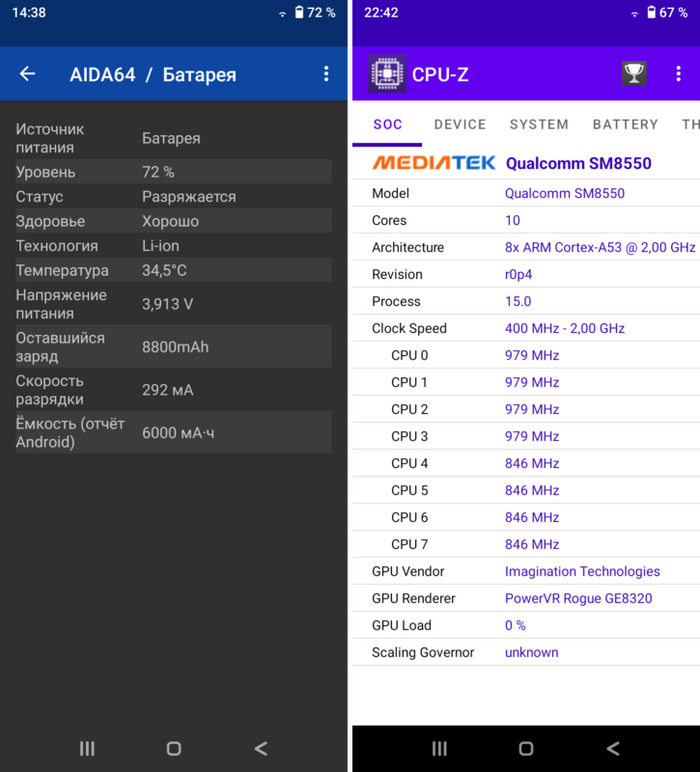The height and width of the screenshot is (772, 700).
Task: Tap battery icon showing 72 % in status bar
Action: pos(299,12)
